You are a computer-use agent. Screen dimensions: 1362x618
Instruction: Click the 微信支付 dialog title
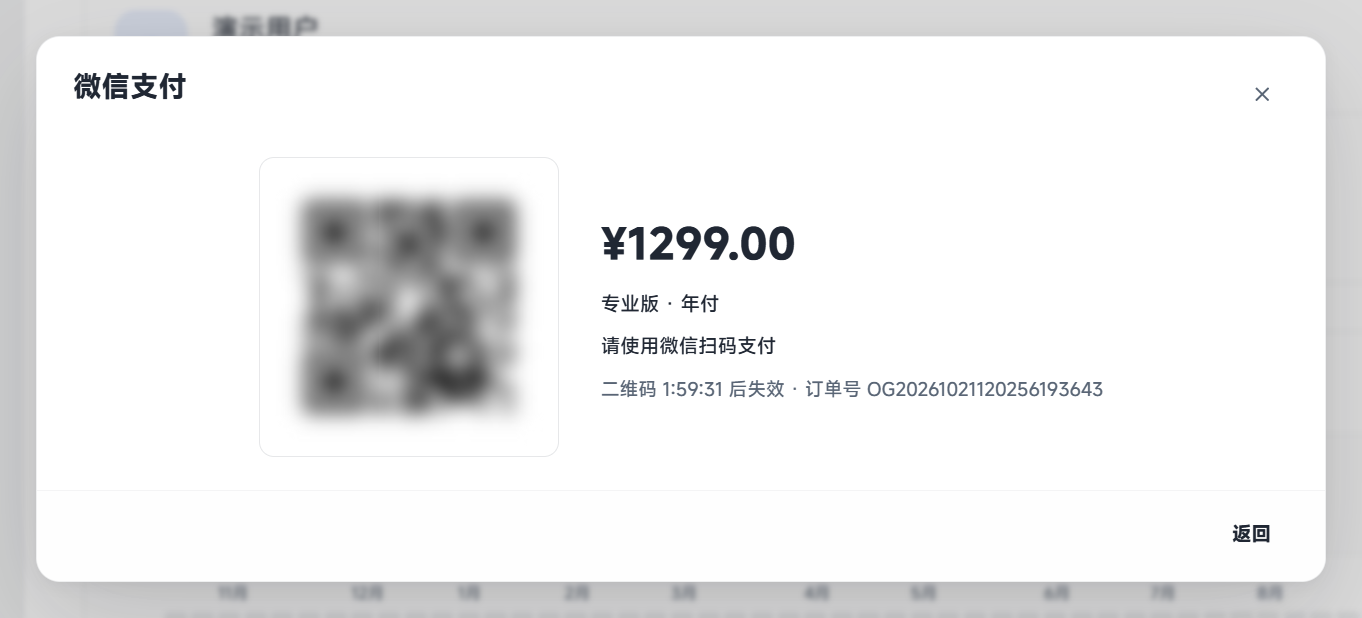pyautogui.click(x=130, y=87)
